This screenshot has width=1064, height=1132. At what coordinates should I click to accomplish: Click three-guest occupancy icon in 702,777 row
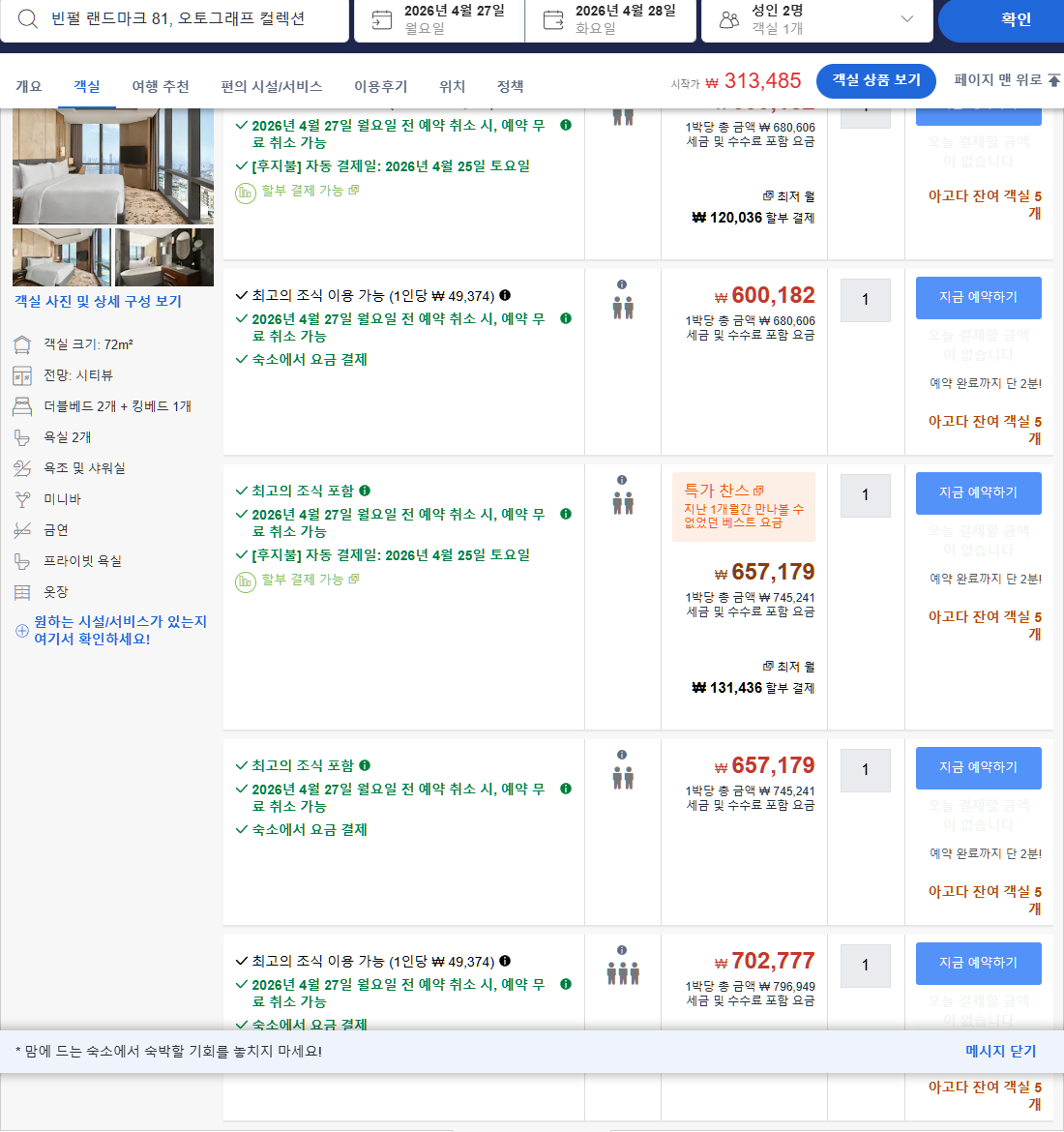coord(623,973)
